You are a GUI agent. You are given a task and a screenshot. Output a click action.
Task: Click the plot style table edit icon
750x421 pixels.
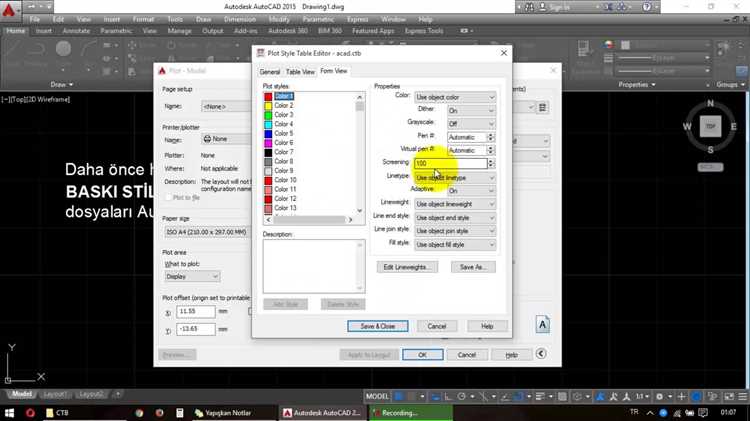(542, 108)
